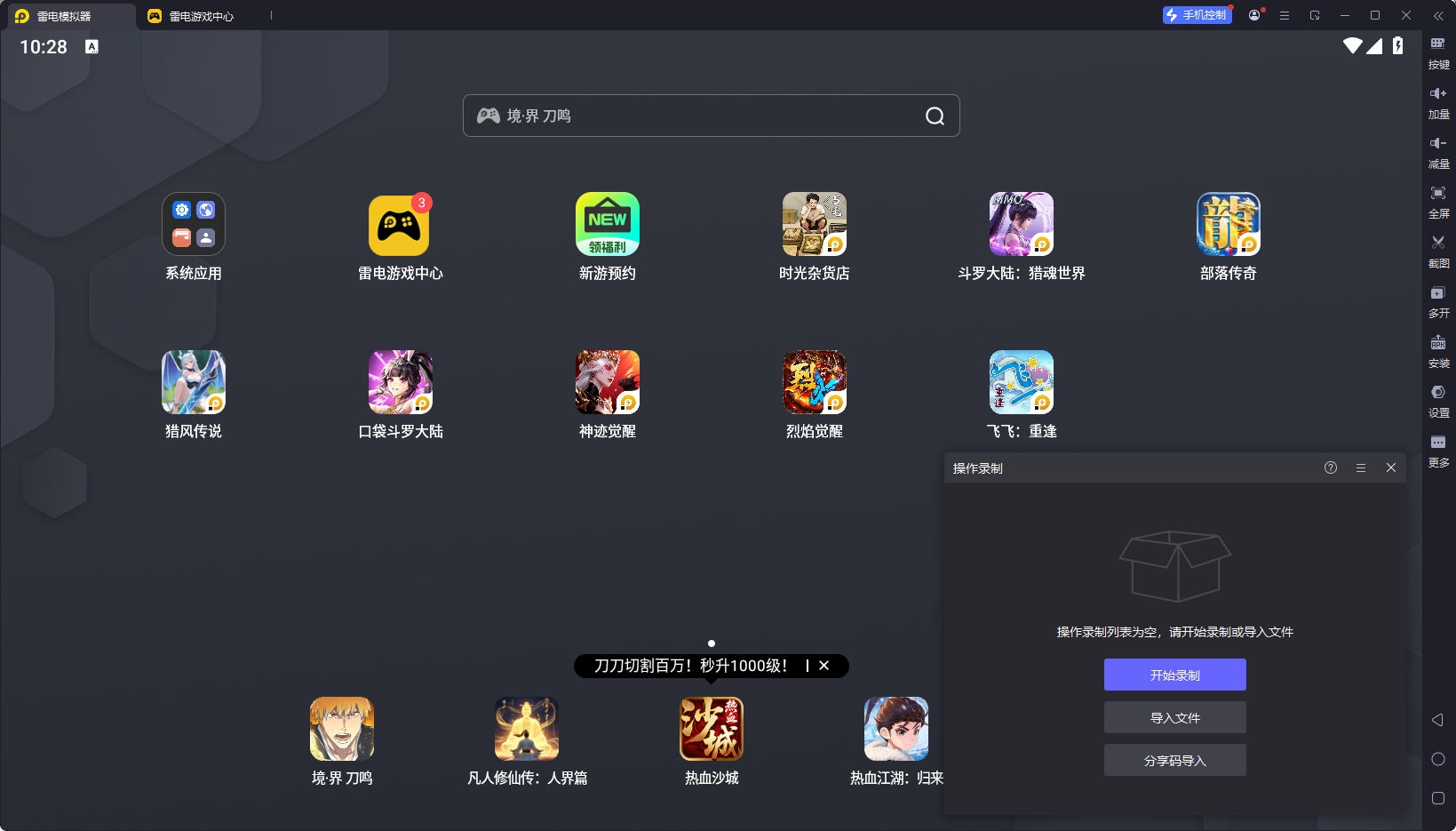Open 境·界 刀鸣 from the dock
Image resolution: width=1456 pixels, height=831 pixels.
pos(342,729)
